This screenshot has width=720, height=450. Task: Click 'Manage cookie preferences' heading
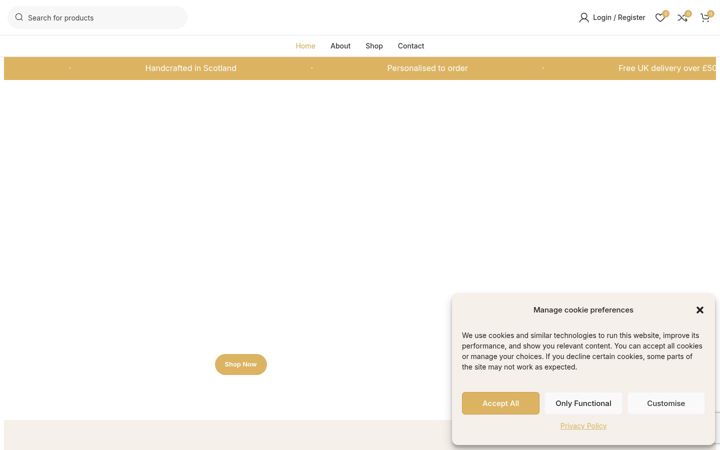tap(583, 310)
